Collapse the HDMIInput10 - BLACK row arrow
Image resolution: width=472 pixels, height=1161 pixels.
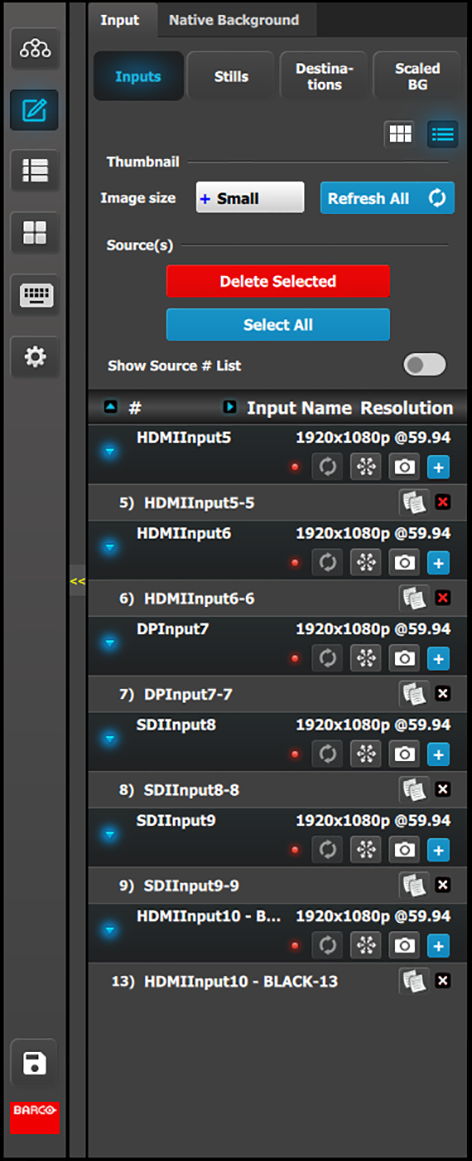click(x=110, y=930)
